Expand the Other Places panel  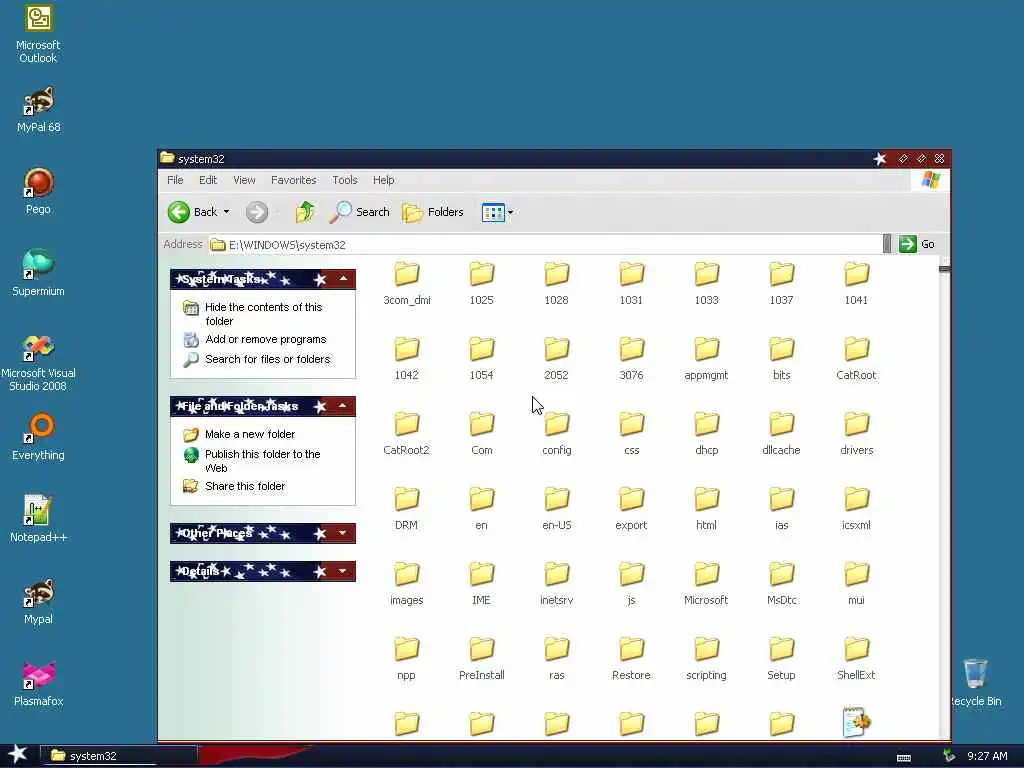[343, 533]
